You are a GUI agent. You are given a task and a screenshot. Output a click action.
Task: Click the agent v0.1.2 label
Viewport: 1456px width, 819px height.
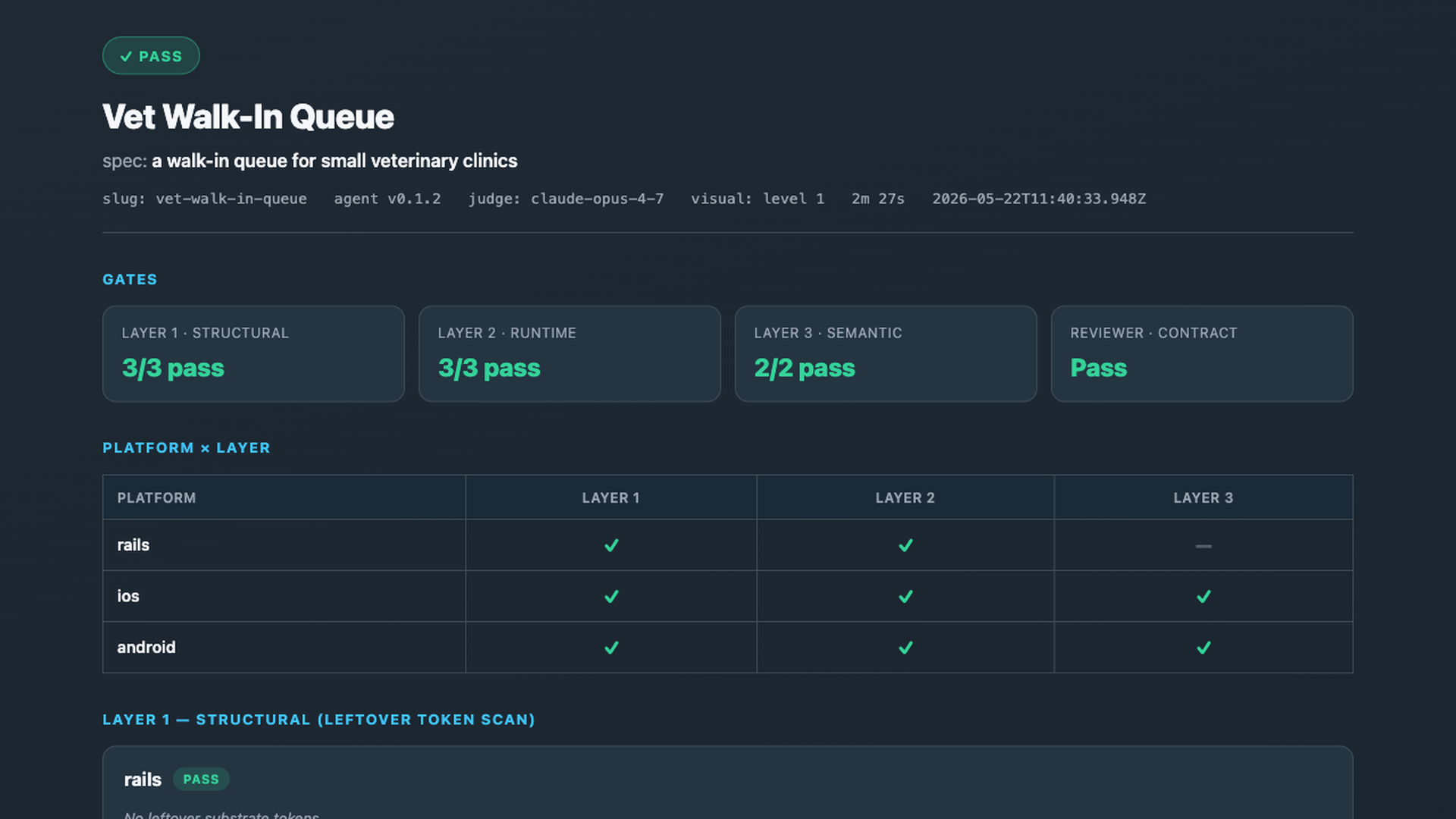point(388,199)
